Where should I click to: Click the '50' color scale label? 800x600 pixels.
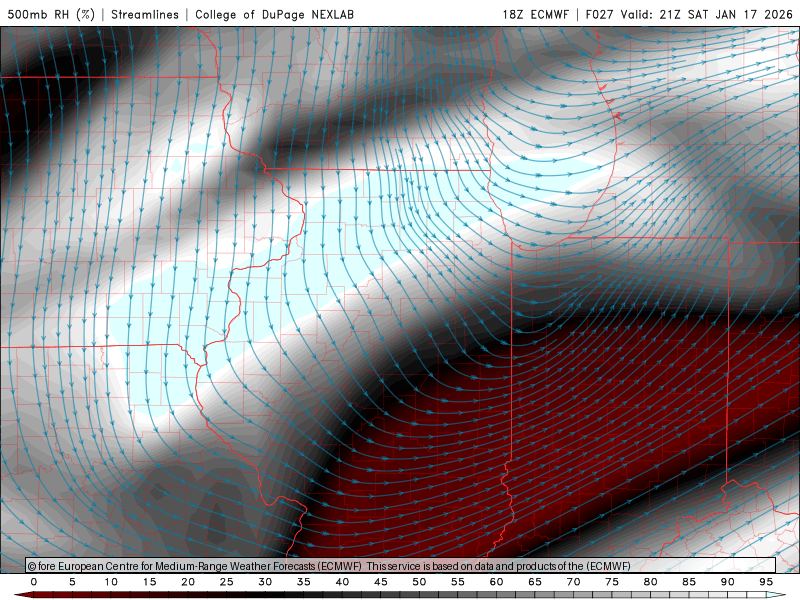tap(419, 582)
